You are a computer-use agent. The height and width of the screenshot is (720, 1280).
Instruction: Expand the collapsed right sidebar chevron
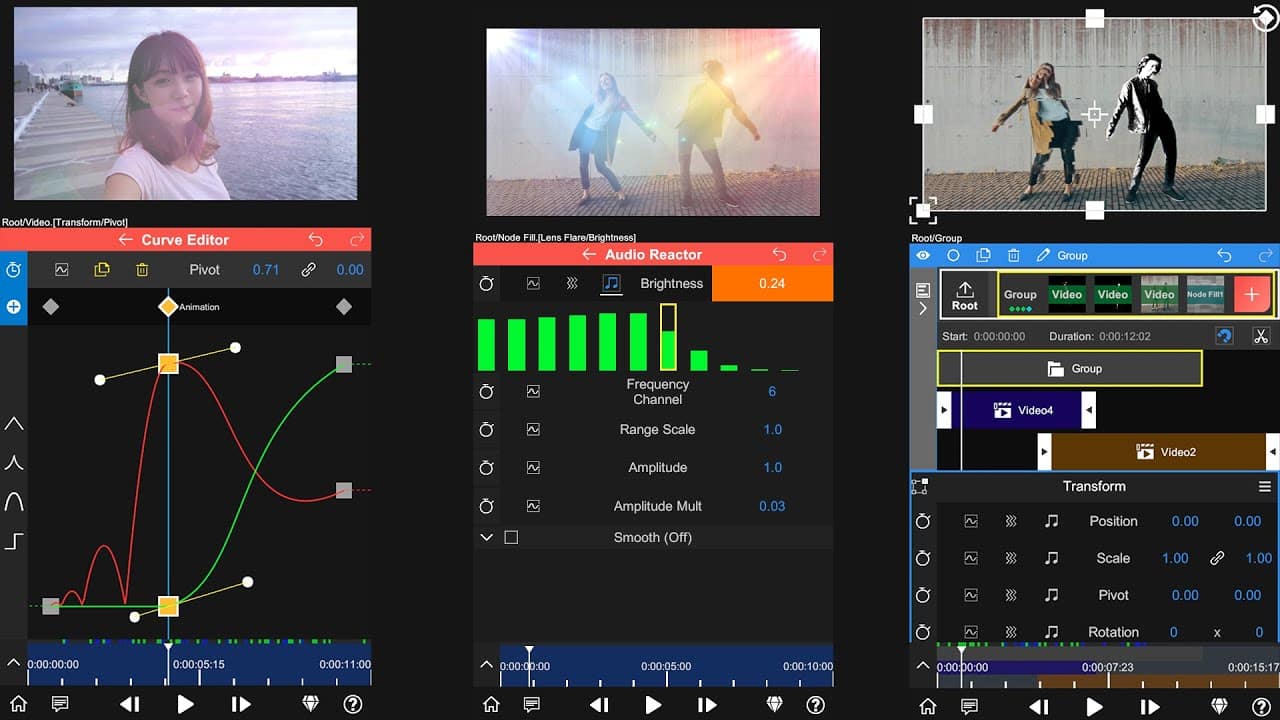(922, 308)
